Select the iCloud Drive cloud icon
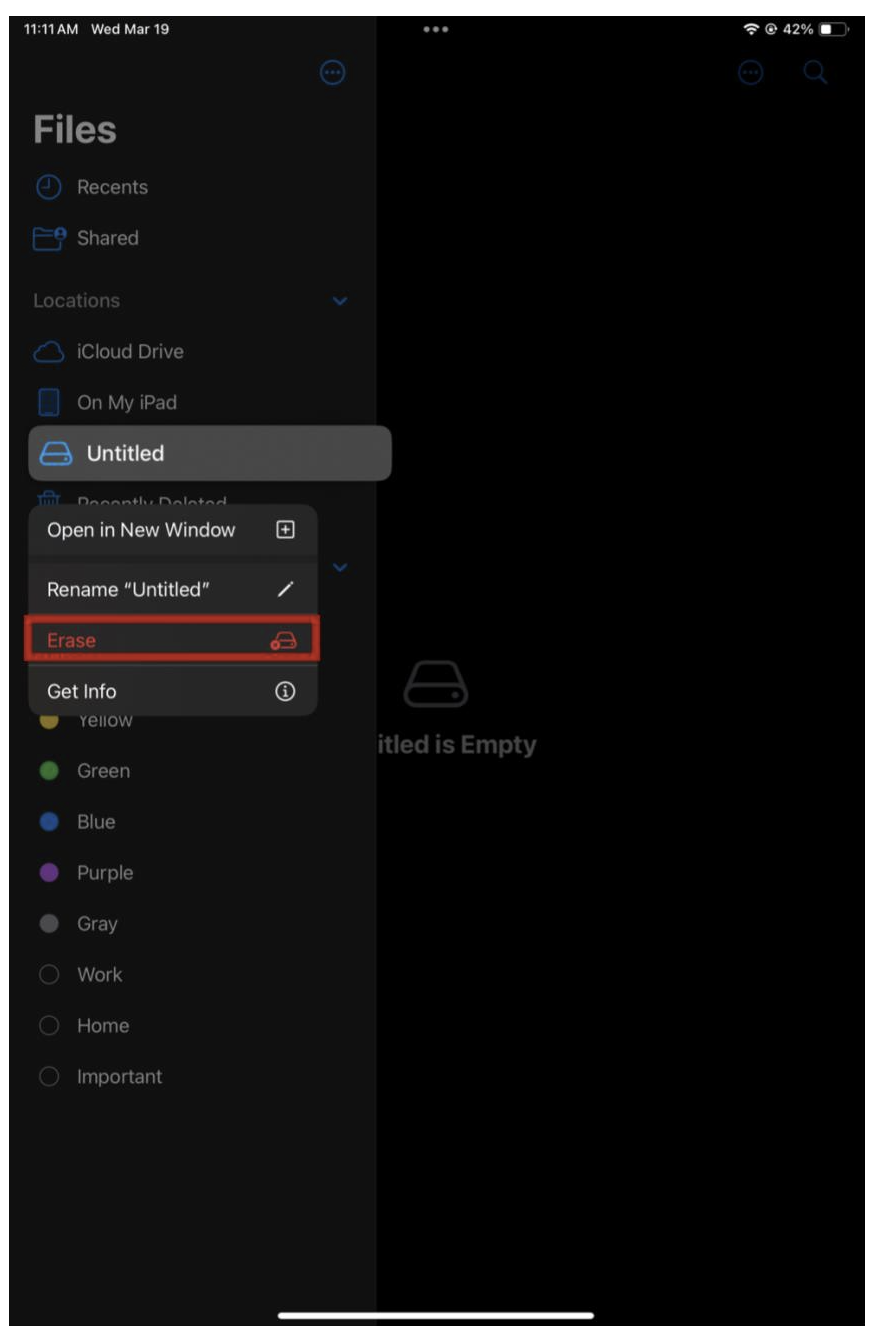Viewport: 876px width, 1335px height. click(x=50, y=352)
